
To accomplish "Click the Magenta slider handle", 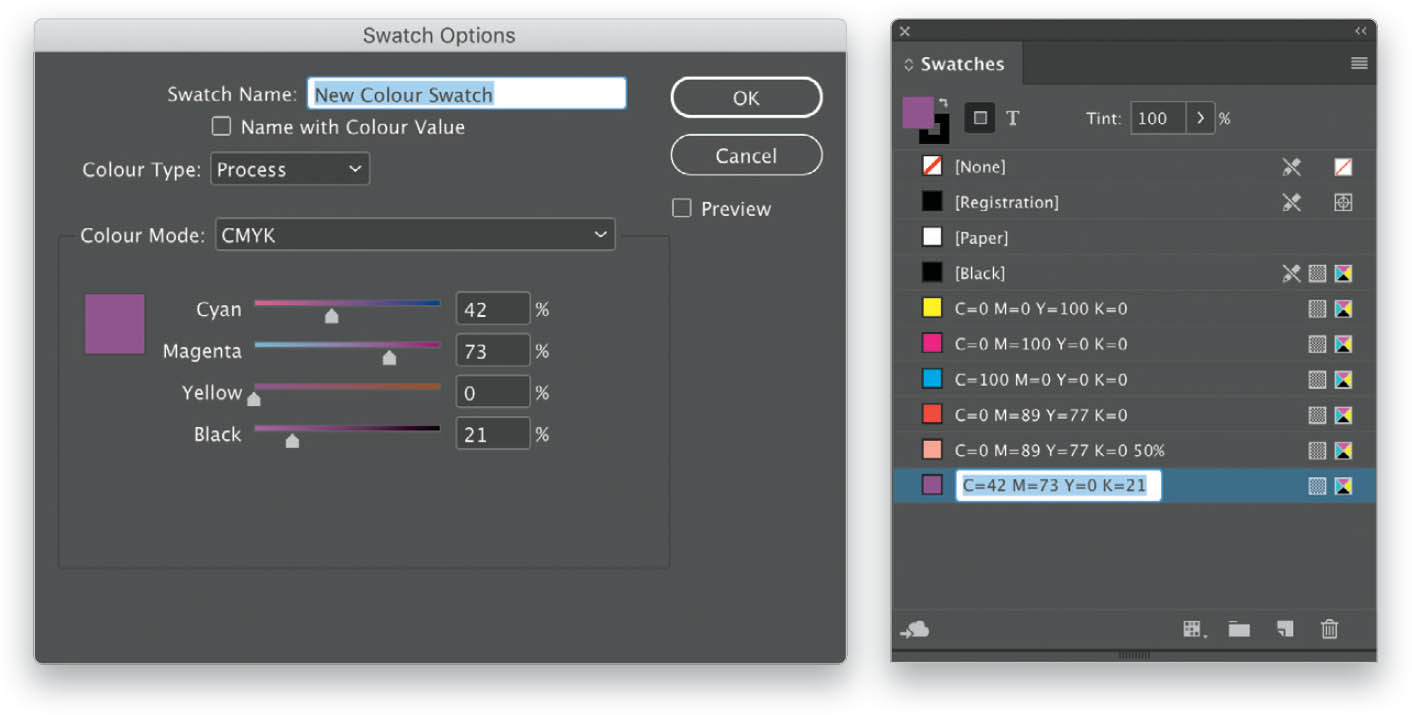I will (389, 358).
